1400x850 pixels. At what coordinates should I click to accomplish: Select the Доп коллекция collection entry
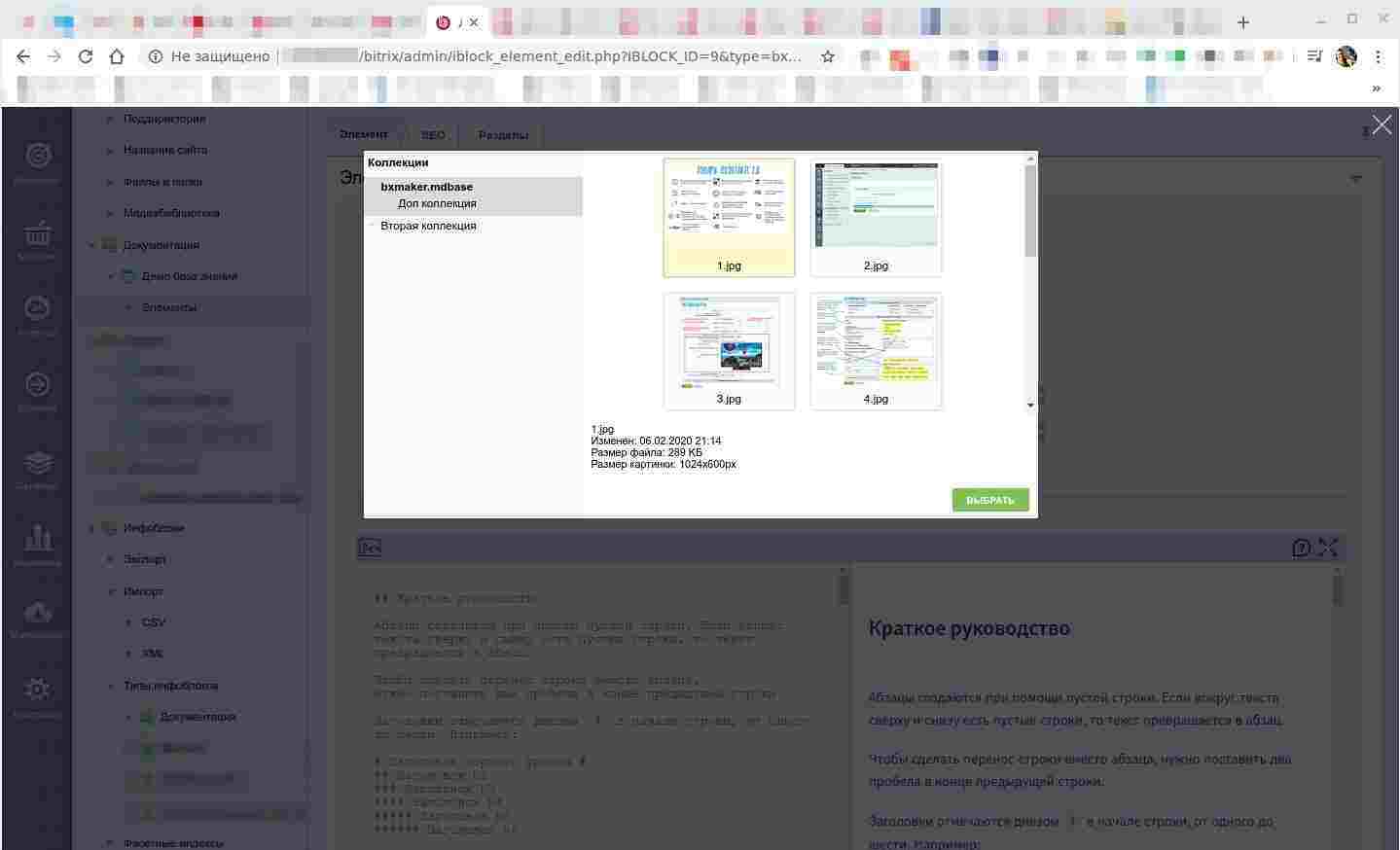click(x=437, y=203)
